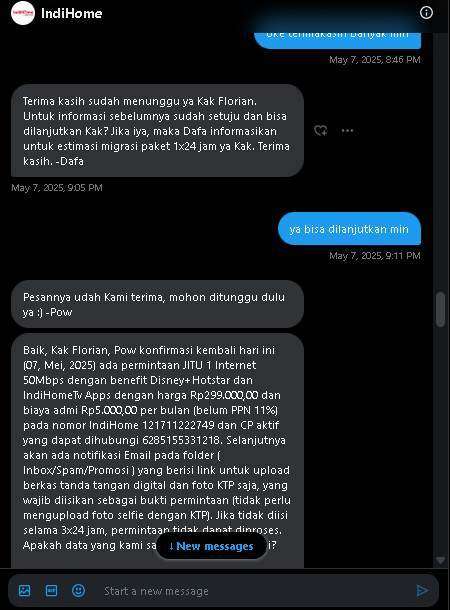Select the 'ya bisa dilanjutkan min' bubble

(x=349, y=229)
